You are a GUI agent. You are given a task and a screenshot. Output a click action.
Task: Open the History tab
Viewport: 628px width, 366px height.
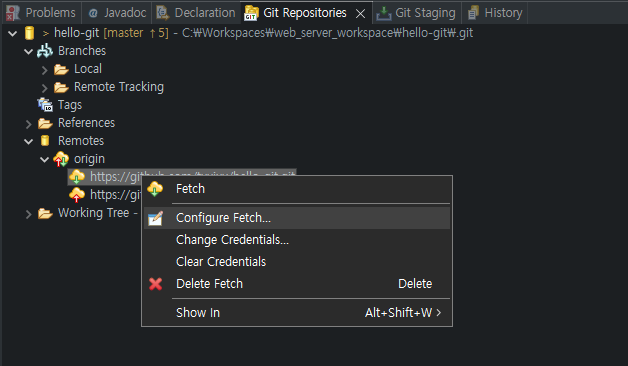coord(495,13)
